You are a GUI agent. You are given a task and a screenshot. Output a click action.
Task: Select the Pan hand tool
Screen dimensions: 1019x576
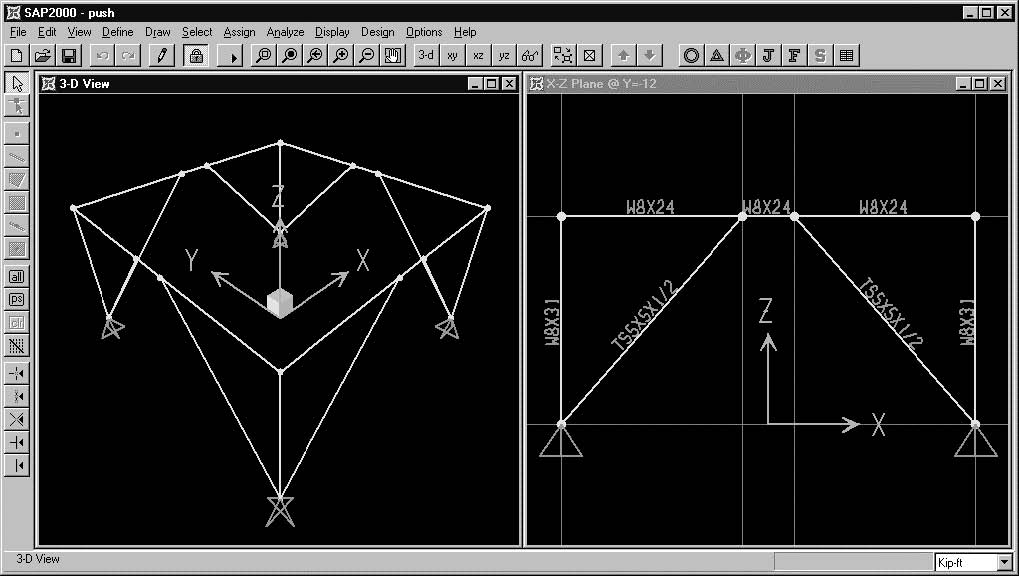coord(393,56)
